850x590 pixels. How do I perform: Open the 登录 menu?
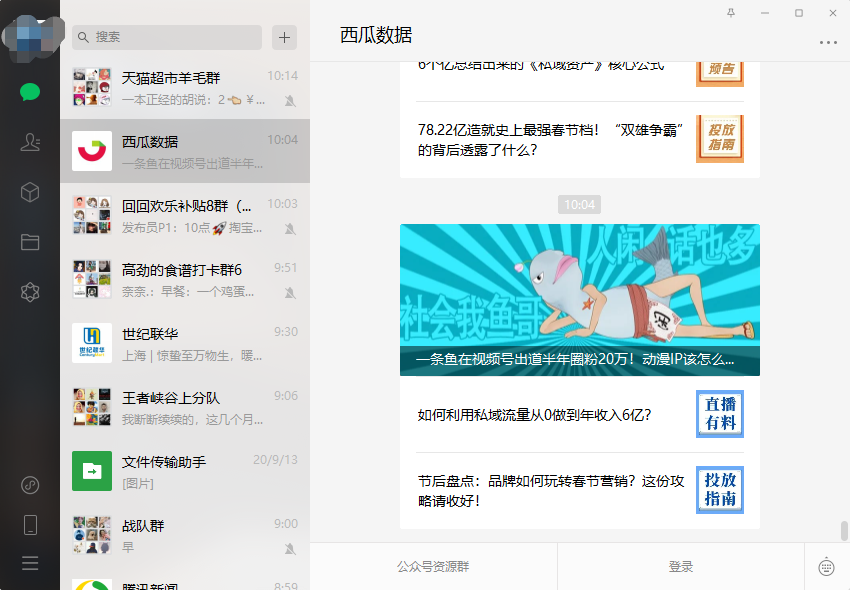(681, 567)
